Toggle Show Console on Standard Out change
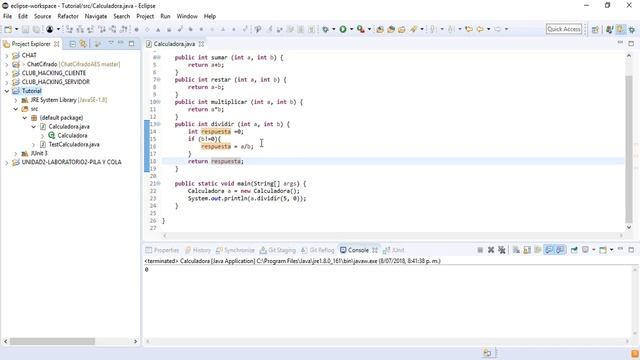 tap(549, 250)
